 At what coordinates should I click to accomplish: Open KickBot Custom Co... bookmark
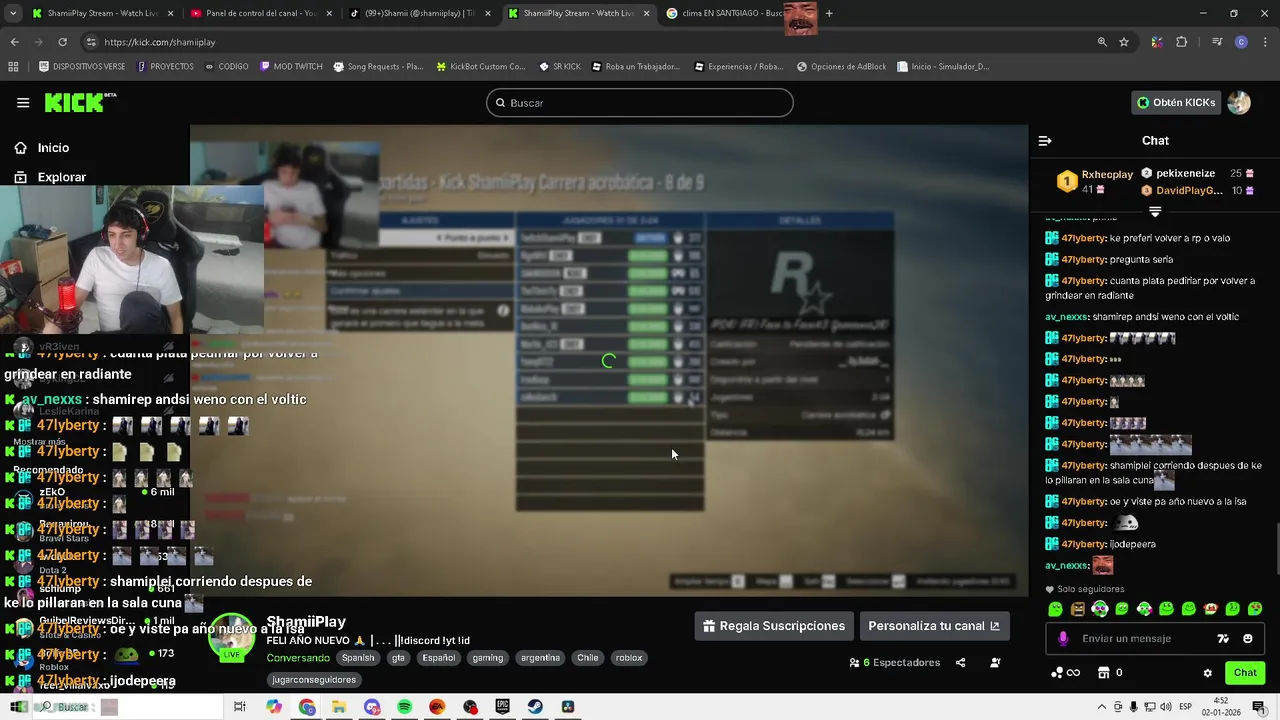coord(481,67)
